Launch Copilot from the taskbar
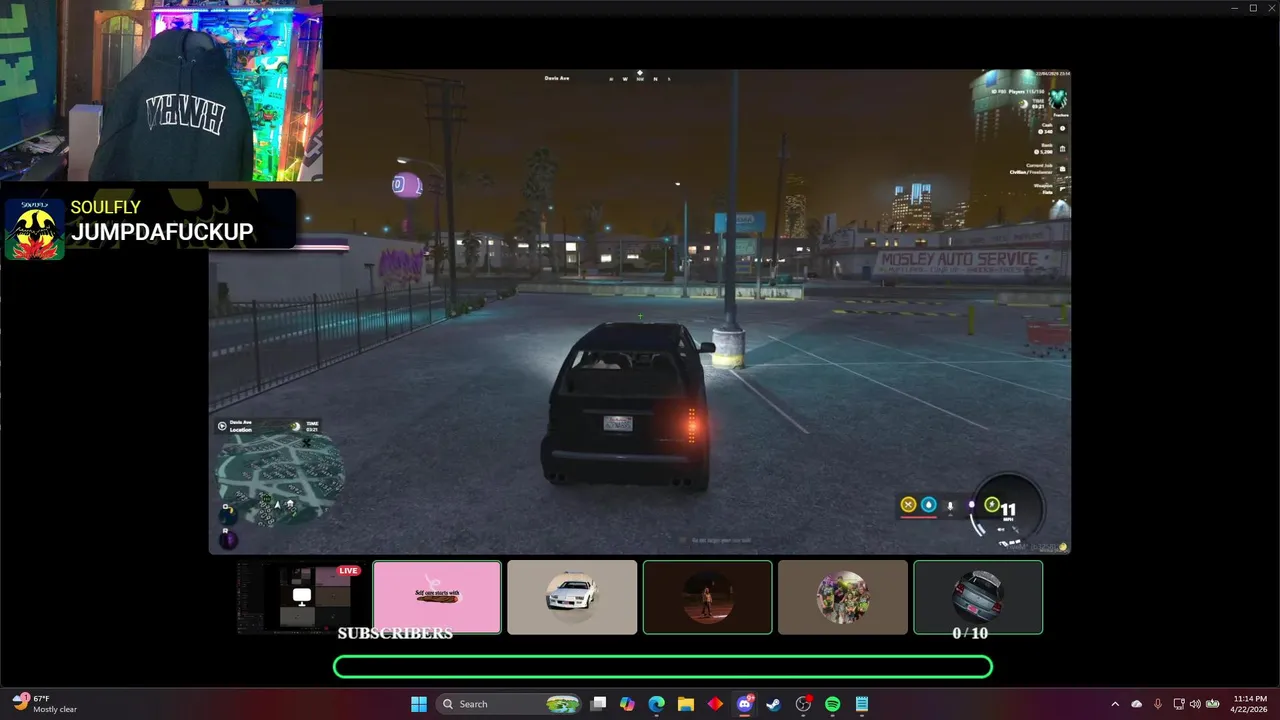 tap(627, 704)
